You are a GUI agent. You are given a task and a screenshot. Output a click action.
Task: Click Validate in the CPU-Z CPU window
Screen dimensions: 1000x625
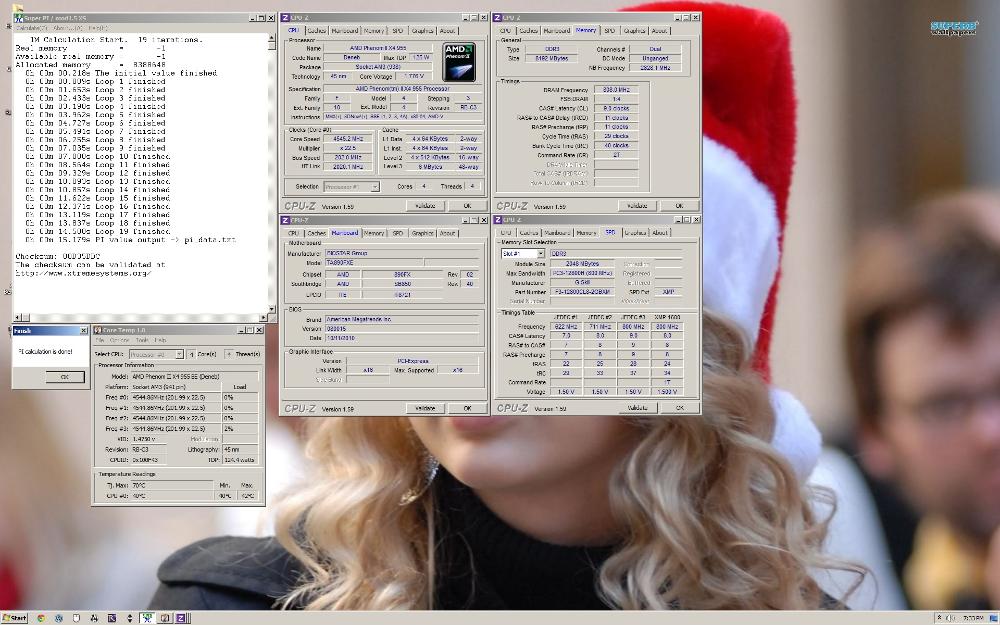coord(425,206)
